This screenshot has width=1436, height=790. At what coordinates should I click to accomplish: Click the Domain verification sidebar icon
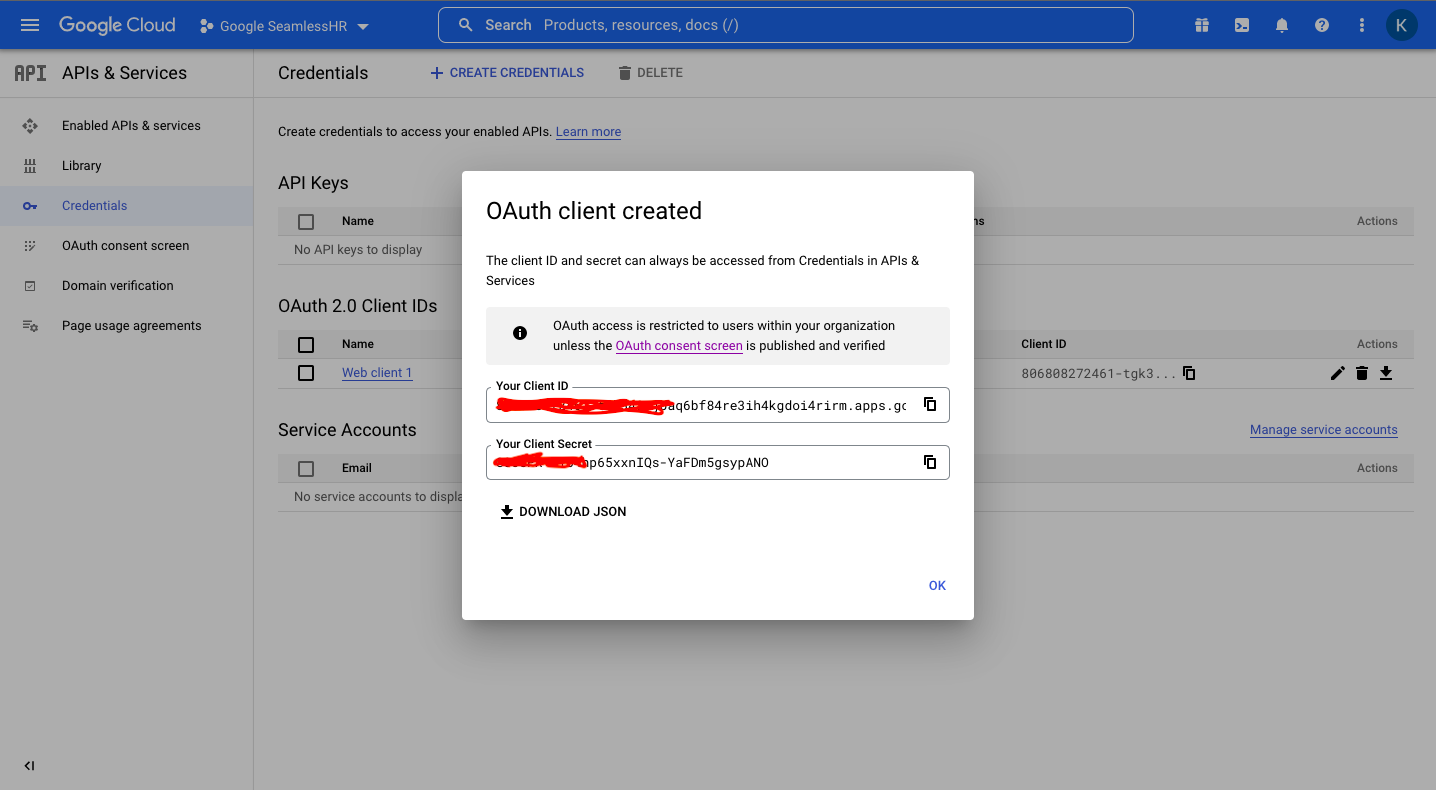[x=30, y=286]
